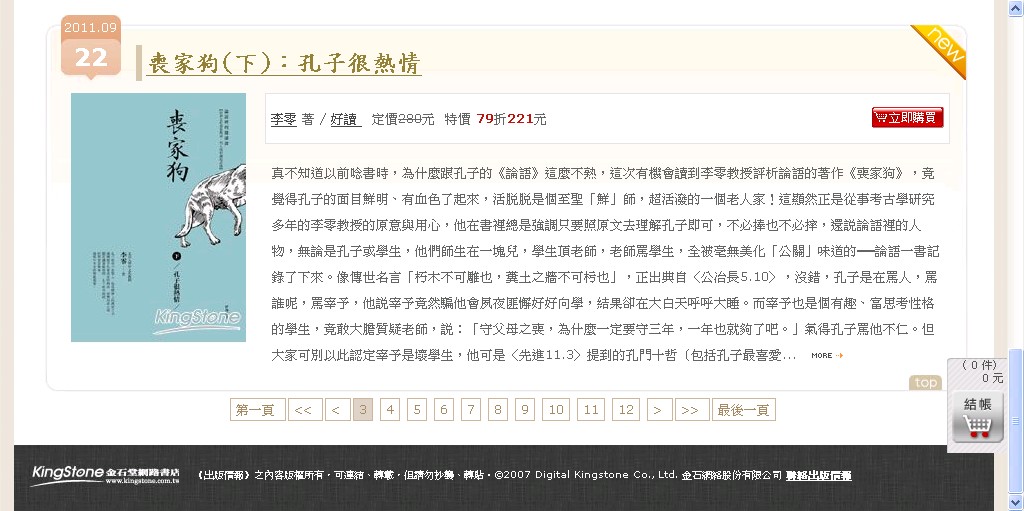This screenshot has width=1024, height=511.
Task: Click the special price 79折221元 text
Action: pyautogui.click(x=511, y=119)
